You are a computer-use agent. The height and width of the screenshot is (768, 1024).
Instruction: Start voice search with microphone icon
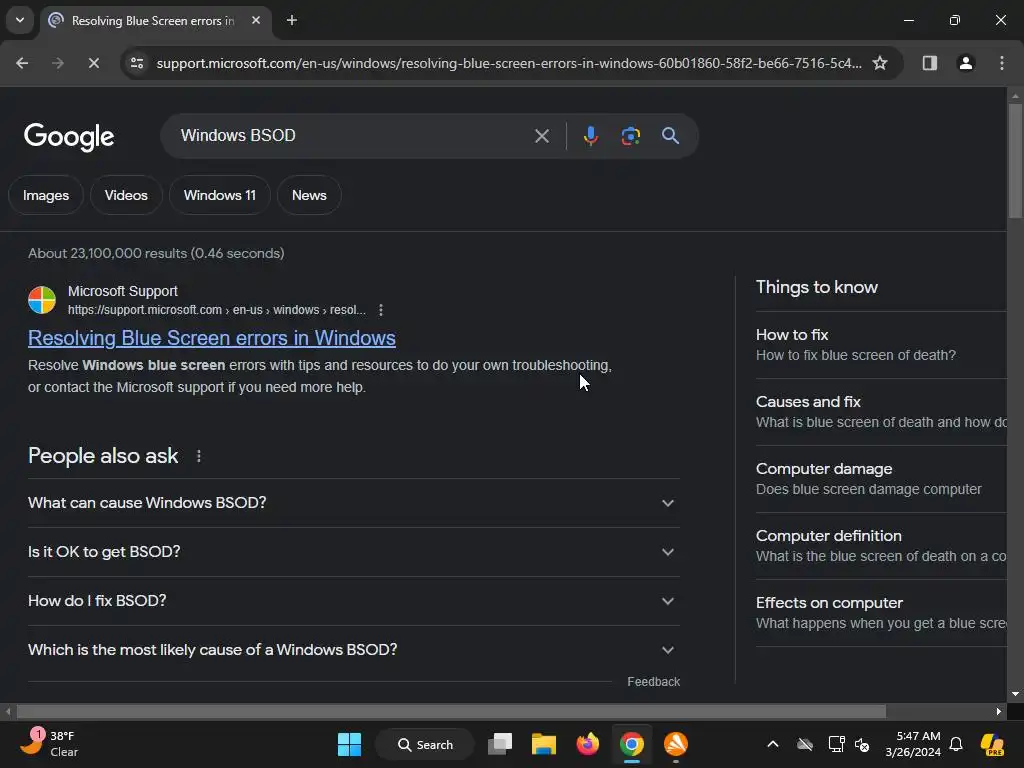[590, 136]
